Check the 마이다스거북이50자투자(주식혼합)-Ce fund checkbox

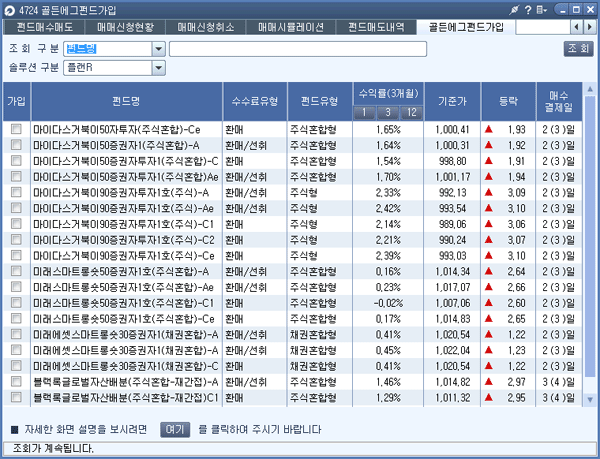pos(16,129)
